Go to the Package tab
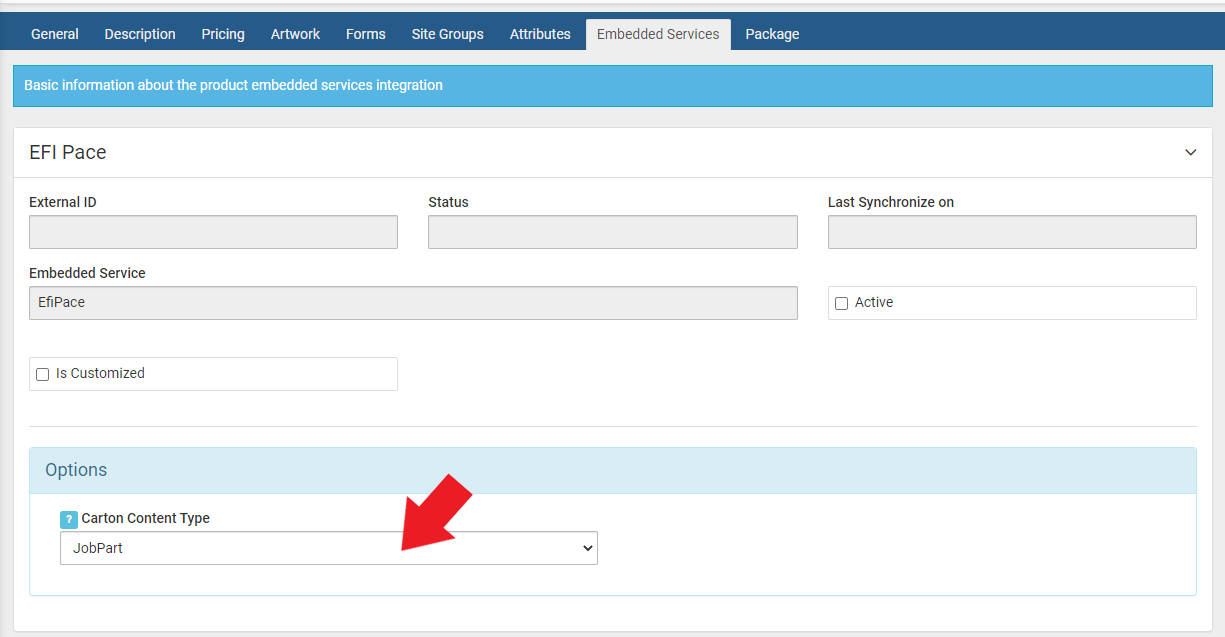Image resolution: width=1225 pixels, height=637 pixels. (772, 34)
